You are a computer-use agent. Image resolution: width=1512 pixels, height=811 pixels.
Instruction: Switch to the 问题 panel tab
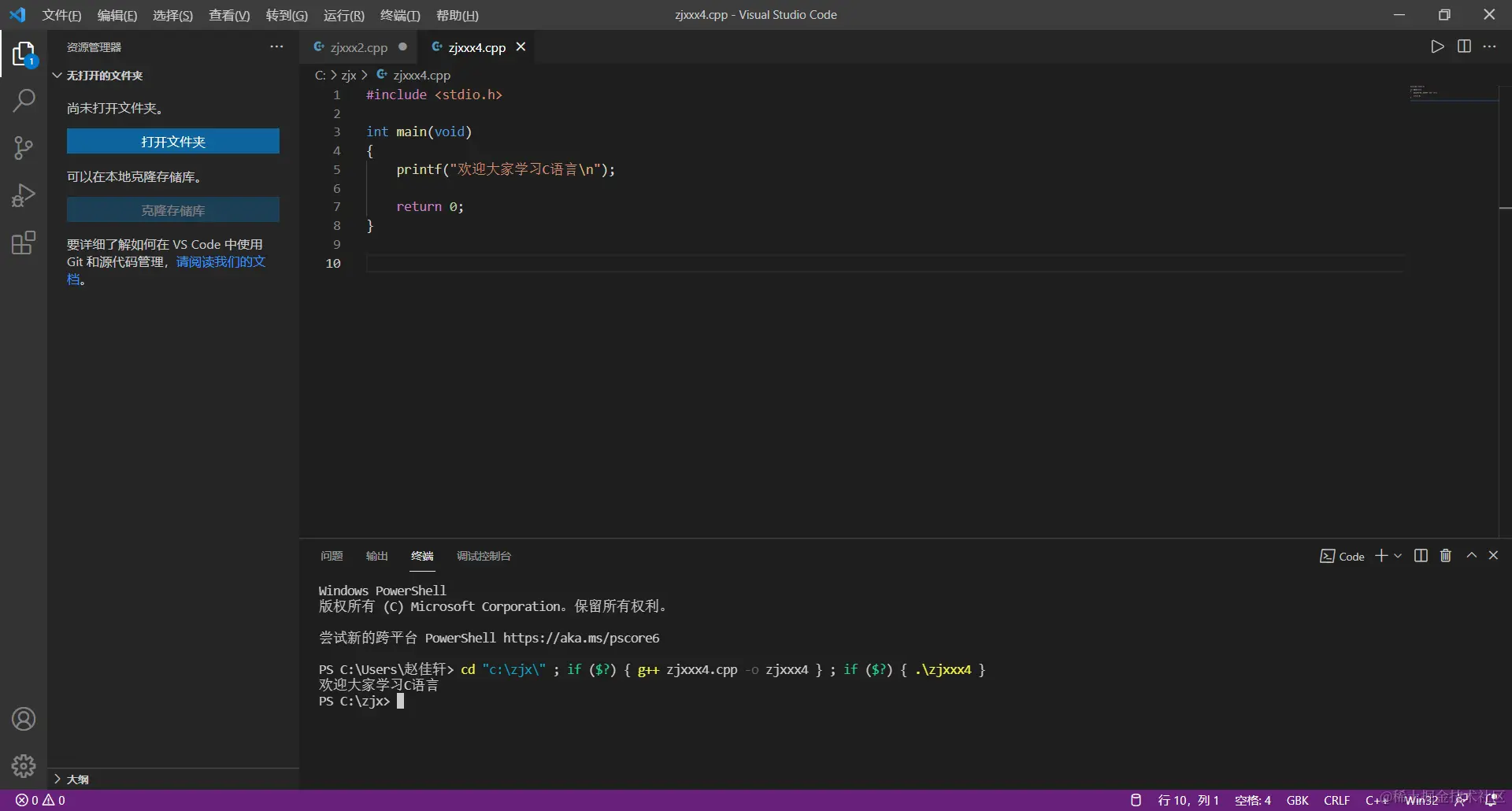point(332,556)
